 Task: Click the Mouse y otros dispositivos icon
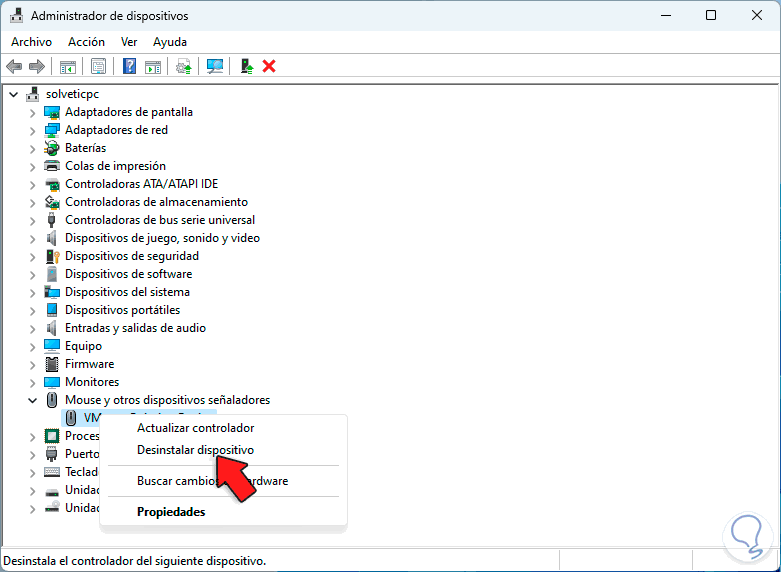[52, 400]
